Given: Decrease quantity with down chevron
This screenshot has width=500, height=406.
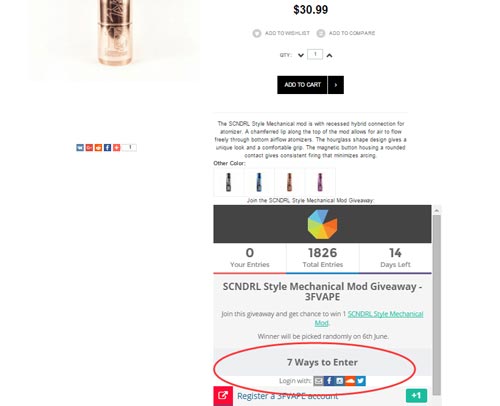Looking at the screenshot, I should [301, 55].
